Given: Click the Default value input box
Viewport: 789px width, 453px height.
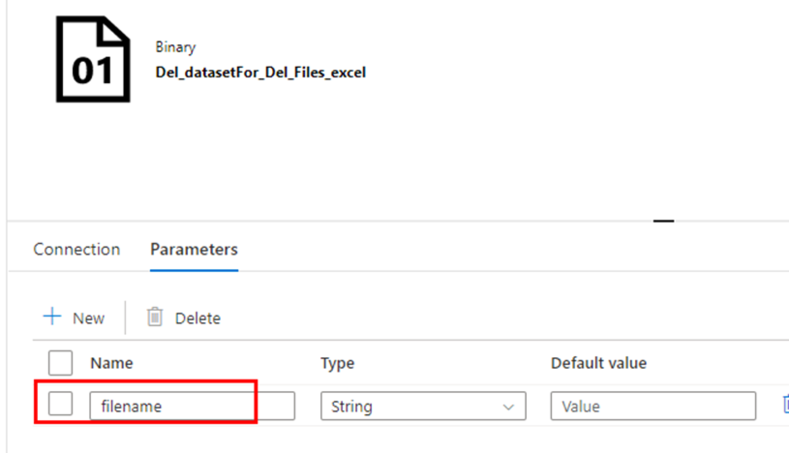Looking at the screenshot, I should (x=653, y=406).
